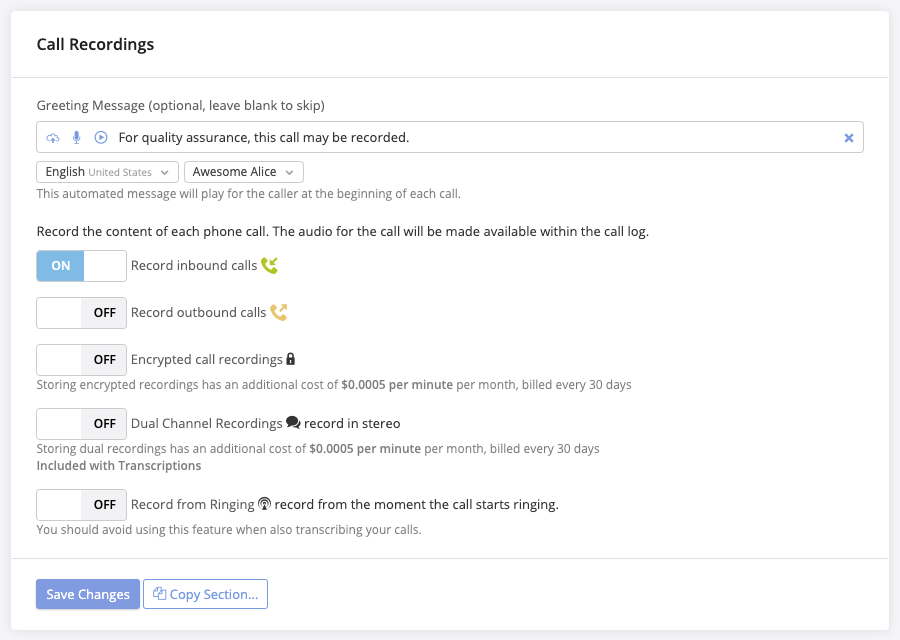Click the green inbound call phone icon
The image size is (900, 640).
click(269, 265)
